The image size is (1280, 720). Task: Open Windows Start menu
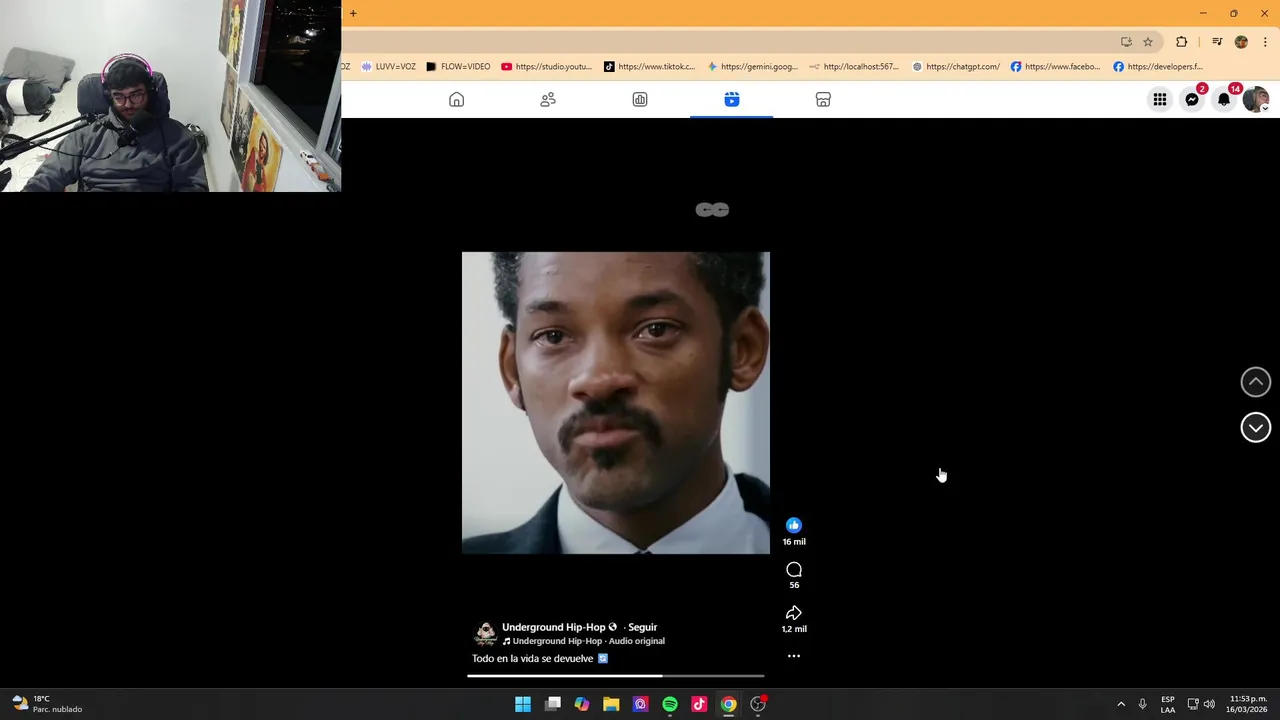click(523, 704)
